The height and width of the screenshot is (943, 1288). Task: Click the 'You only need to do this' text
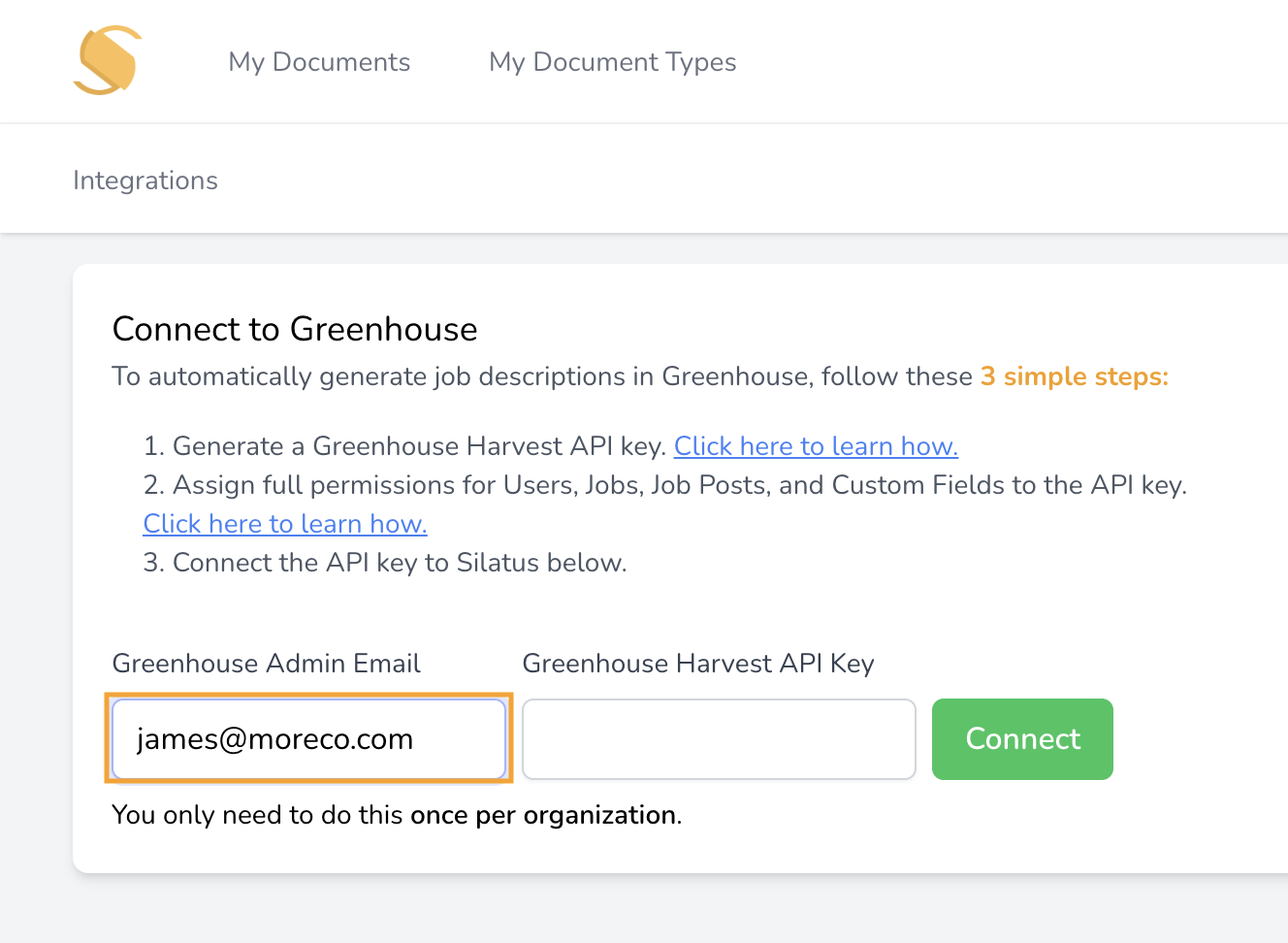click(x=257, y=815)
